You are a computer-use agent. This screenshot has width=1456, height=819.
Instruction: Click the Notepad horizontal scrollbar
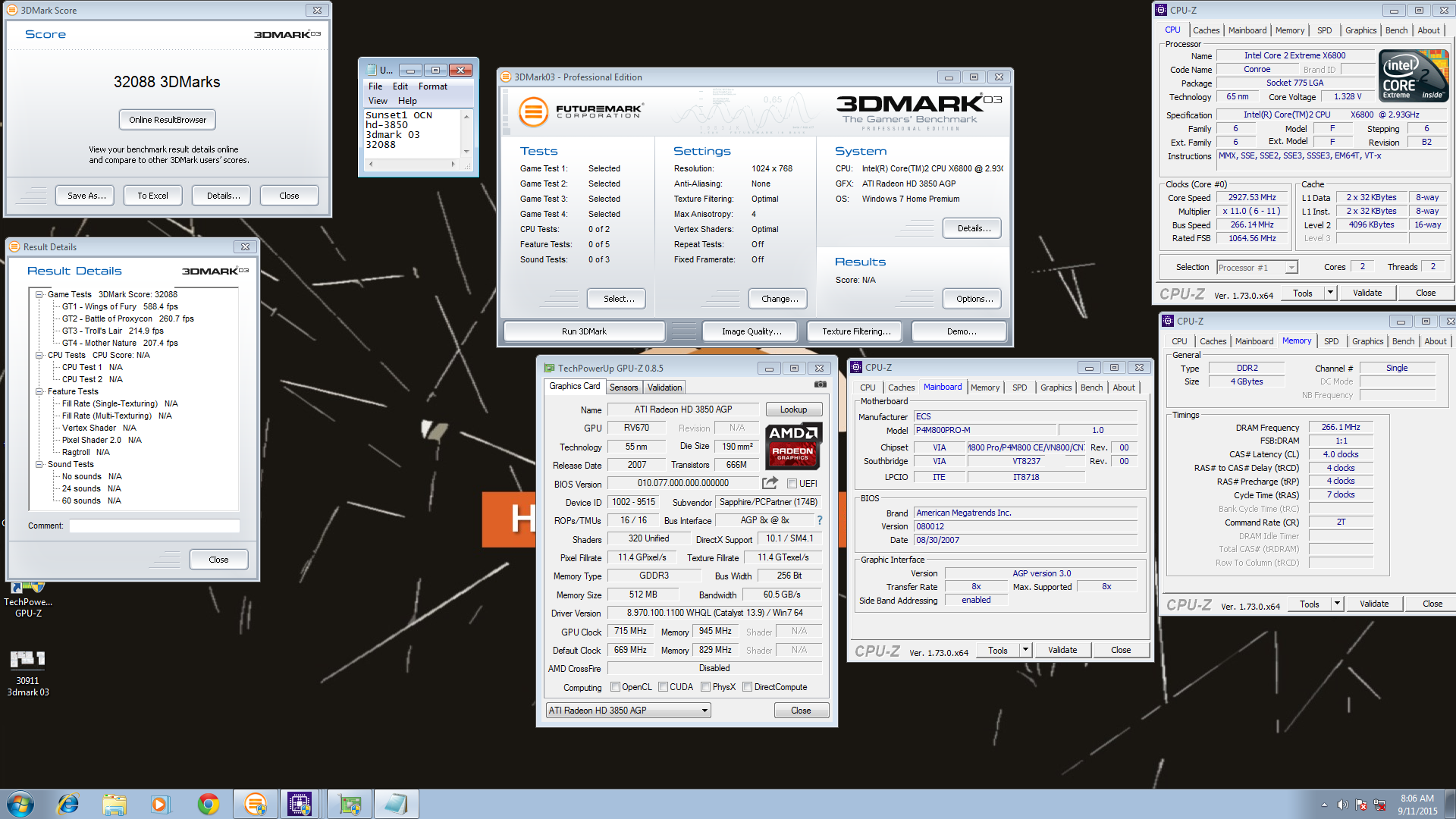[x=412, y=164]
